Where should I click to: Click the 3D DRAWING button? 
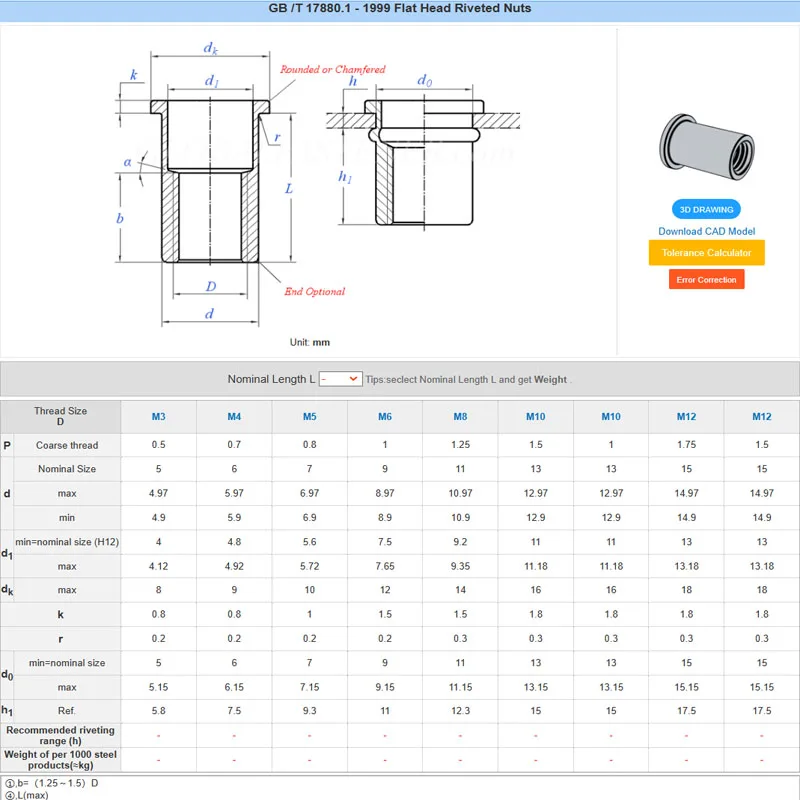(x=706, y=210)
